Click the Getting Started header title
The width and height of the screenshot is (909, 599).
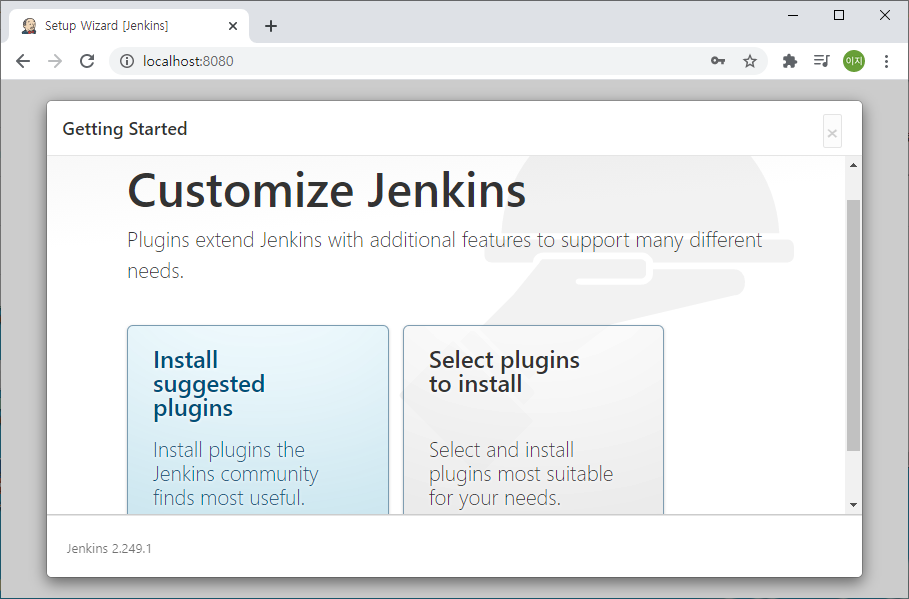click(125, 129)
